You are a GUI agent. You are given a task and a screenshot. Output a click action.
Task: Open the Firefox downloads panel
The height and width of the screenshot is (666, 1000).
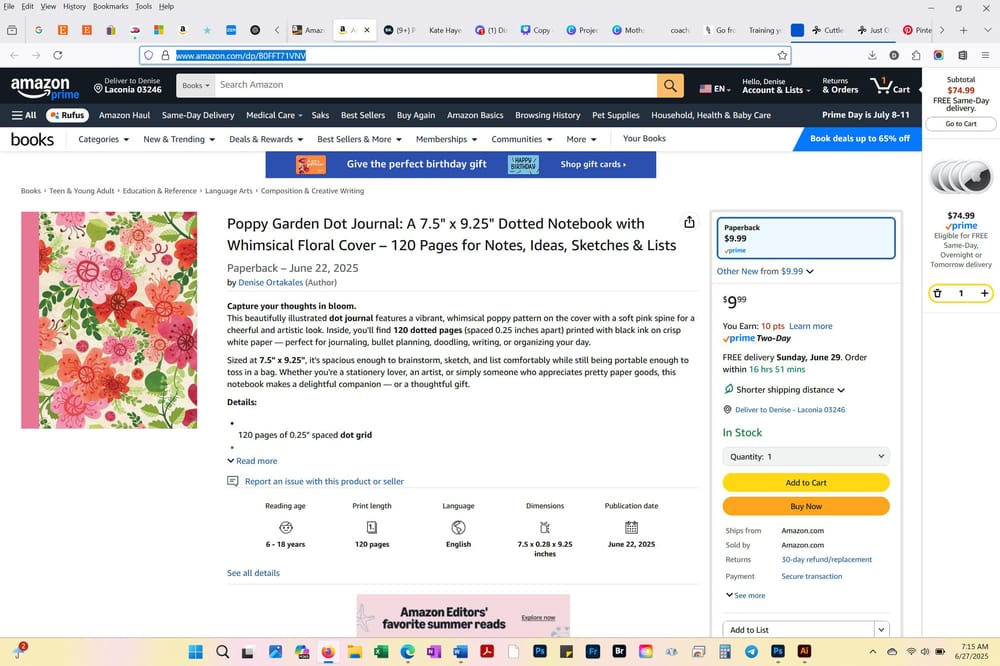(x=872, y=56)
